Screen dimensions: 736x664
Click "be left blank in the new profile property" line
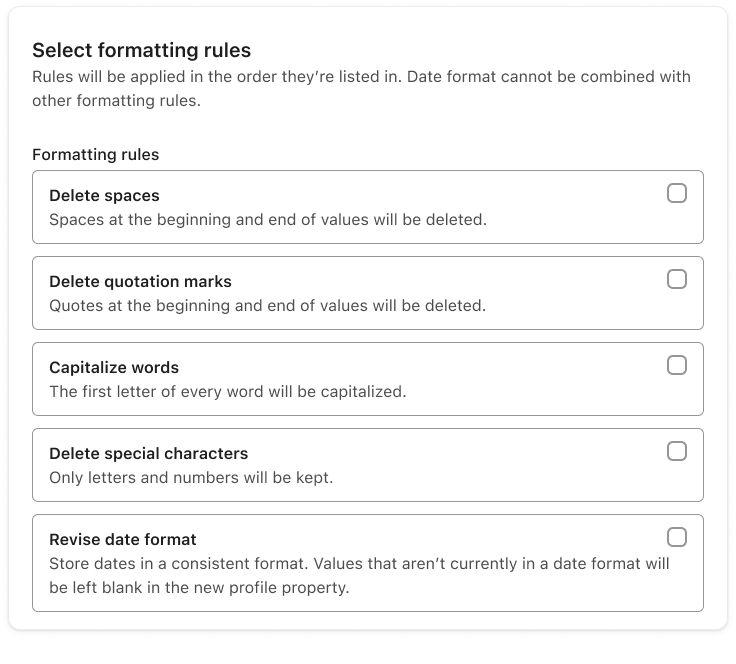pos(199,587)
